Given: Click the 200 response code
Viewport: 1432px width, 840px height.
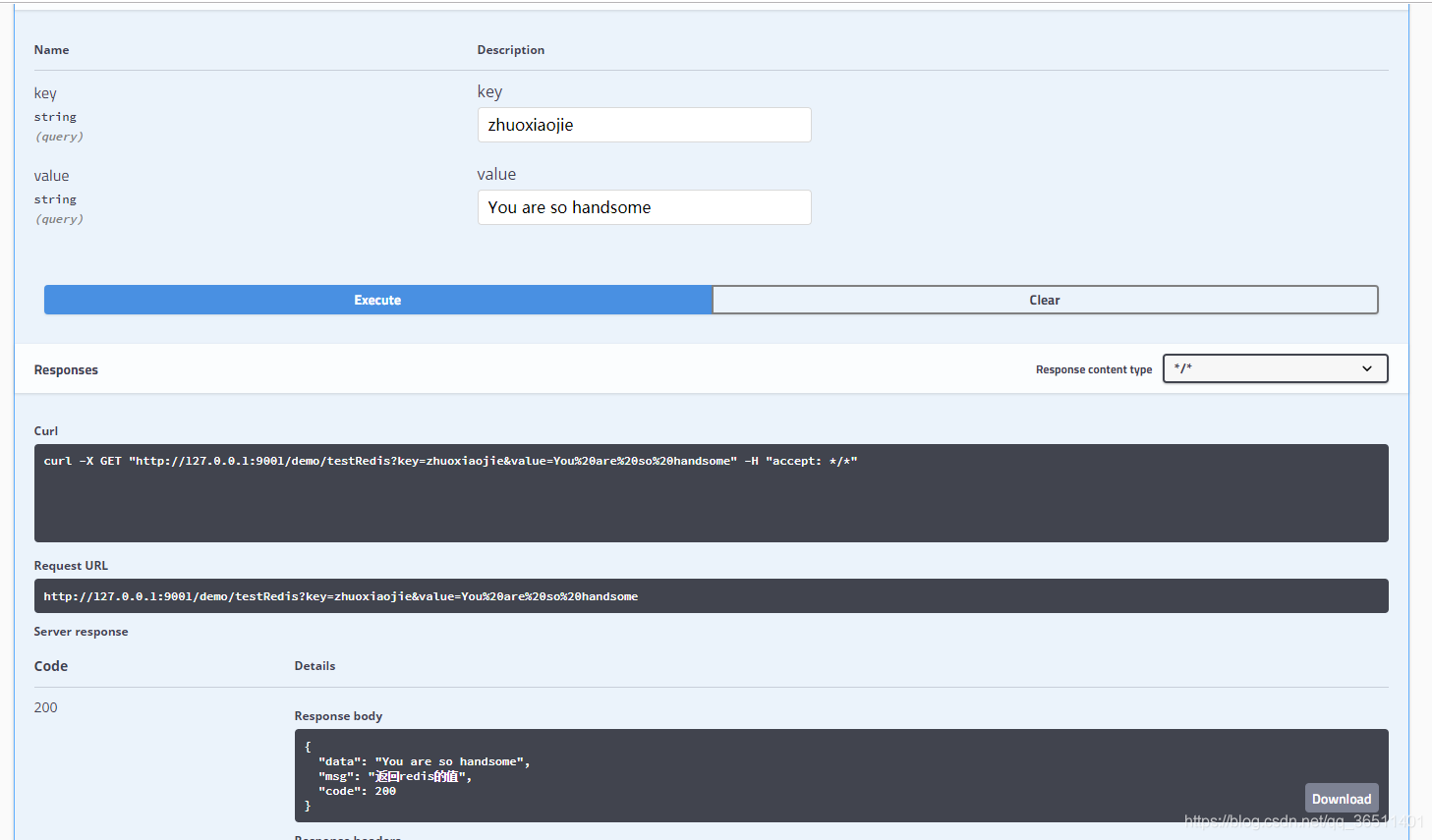Looking at the screenshot, I should 46,707.
